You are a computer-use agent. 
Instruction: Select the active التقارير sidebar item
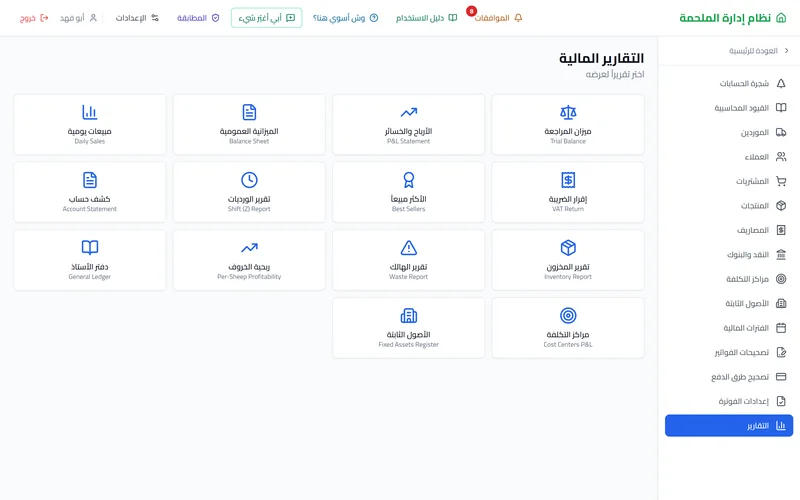pyautogui.click(x=729, y=426)
